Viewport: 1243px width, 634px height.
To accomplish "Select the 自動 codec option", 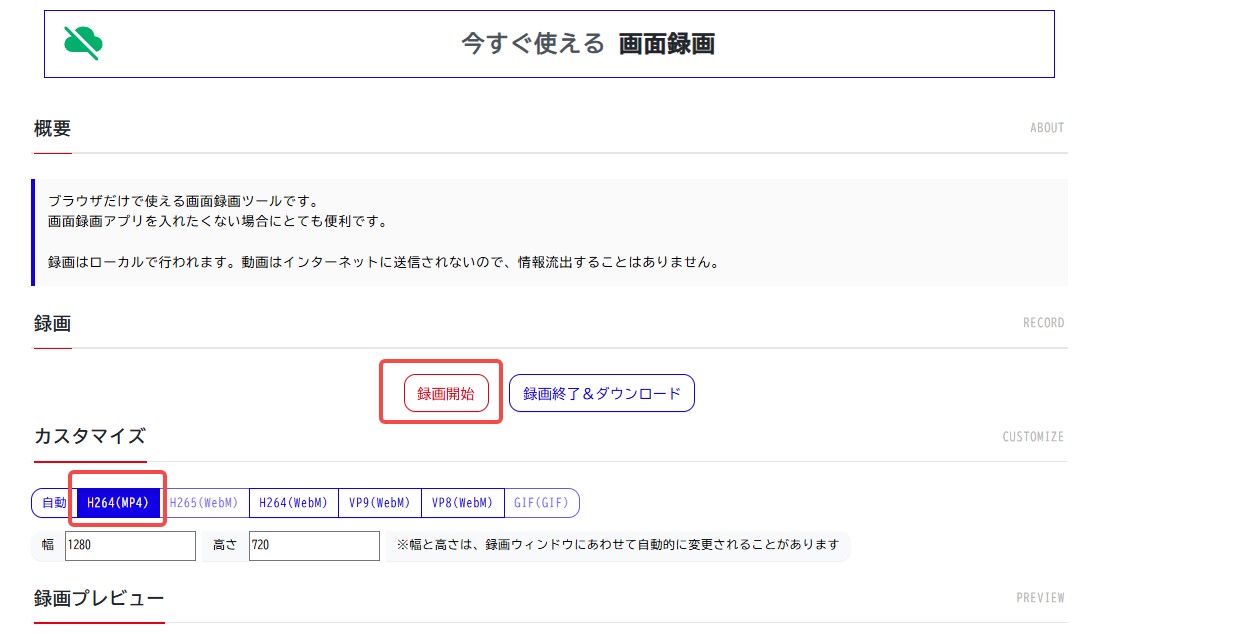I will tap(54, 502).
